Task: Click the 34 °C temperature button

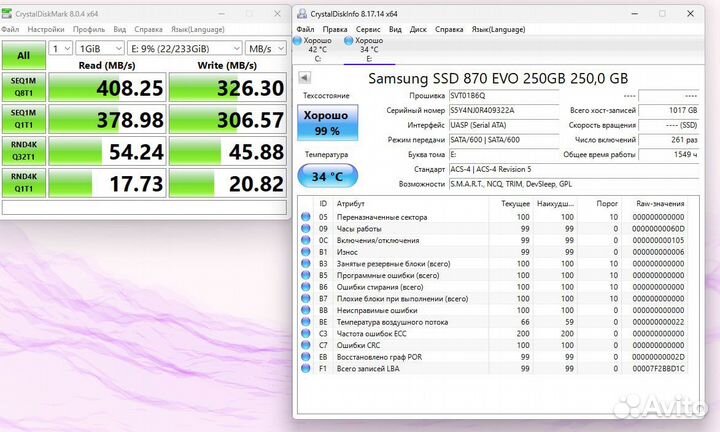Action: pyautogui.click(x=327, y=176)
